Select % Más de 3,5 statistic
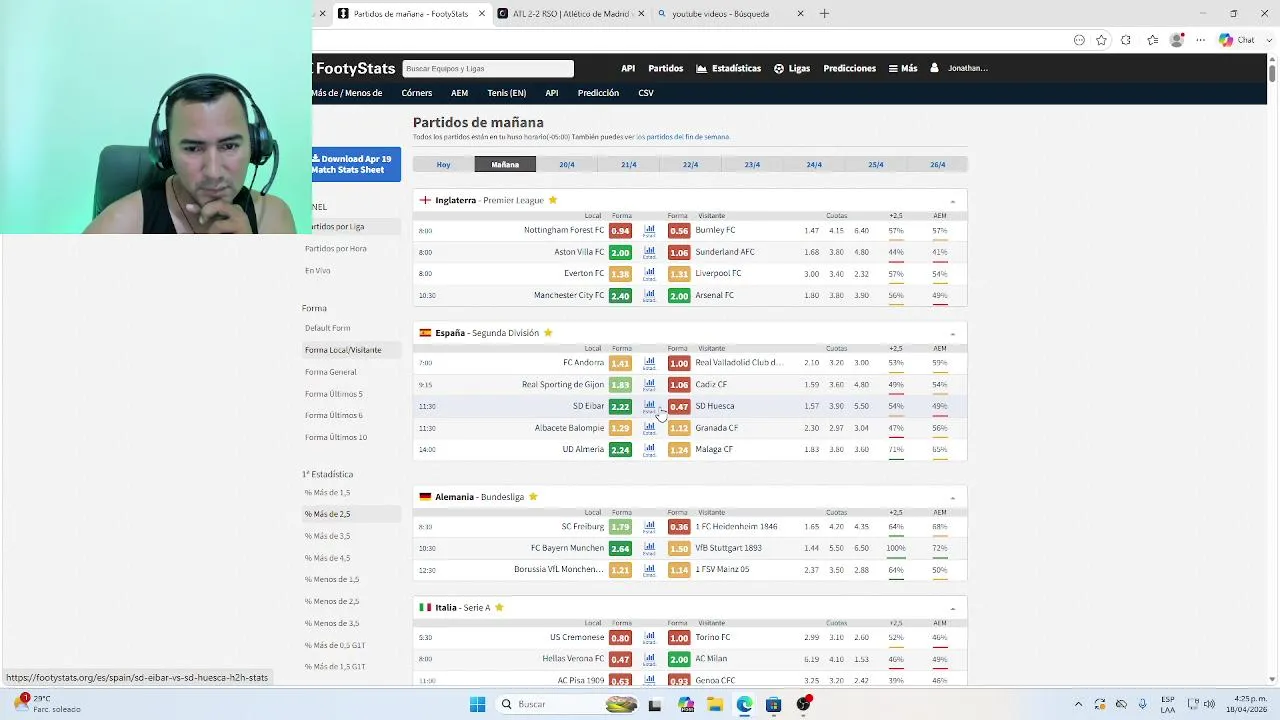 click(x=328, y=536)
